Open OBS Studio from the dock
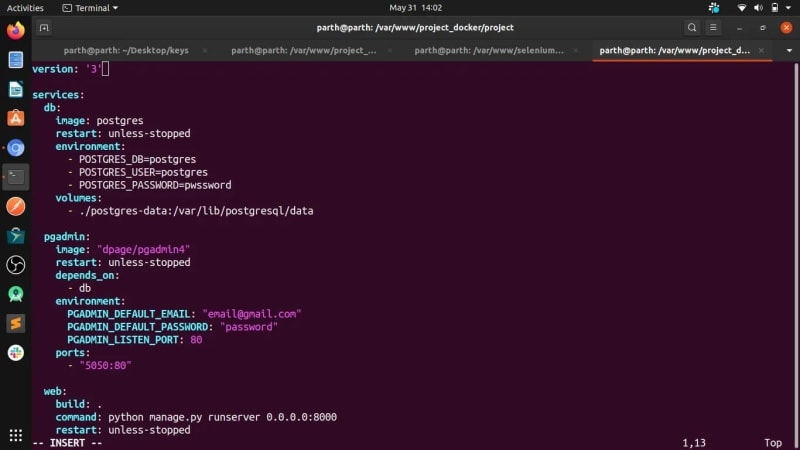 [16, 265]
